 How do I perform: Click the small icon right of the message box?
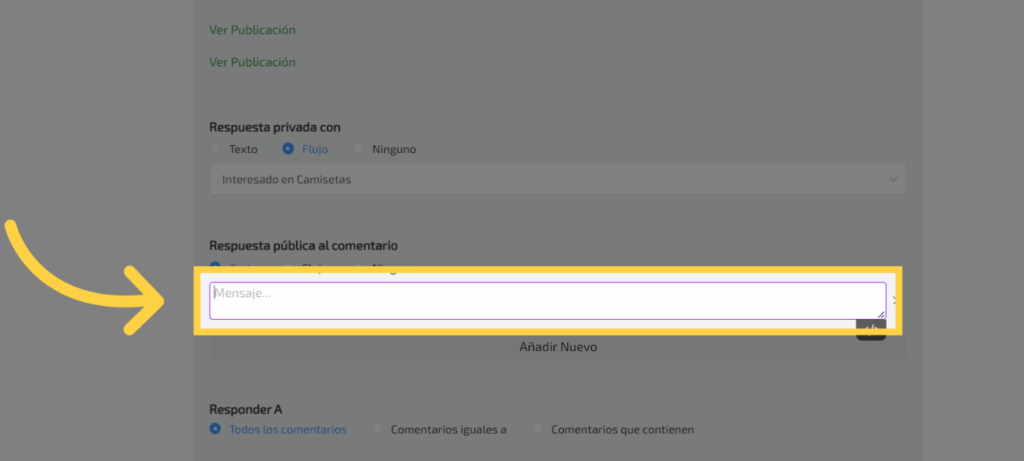coord(893,300)
